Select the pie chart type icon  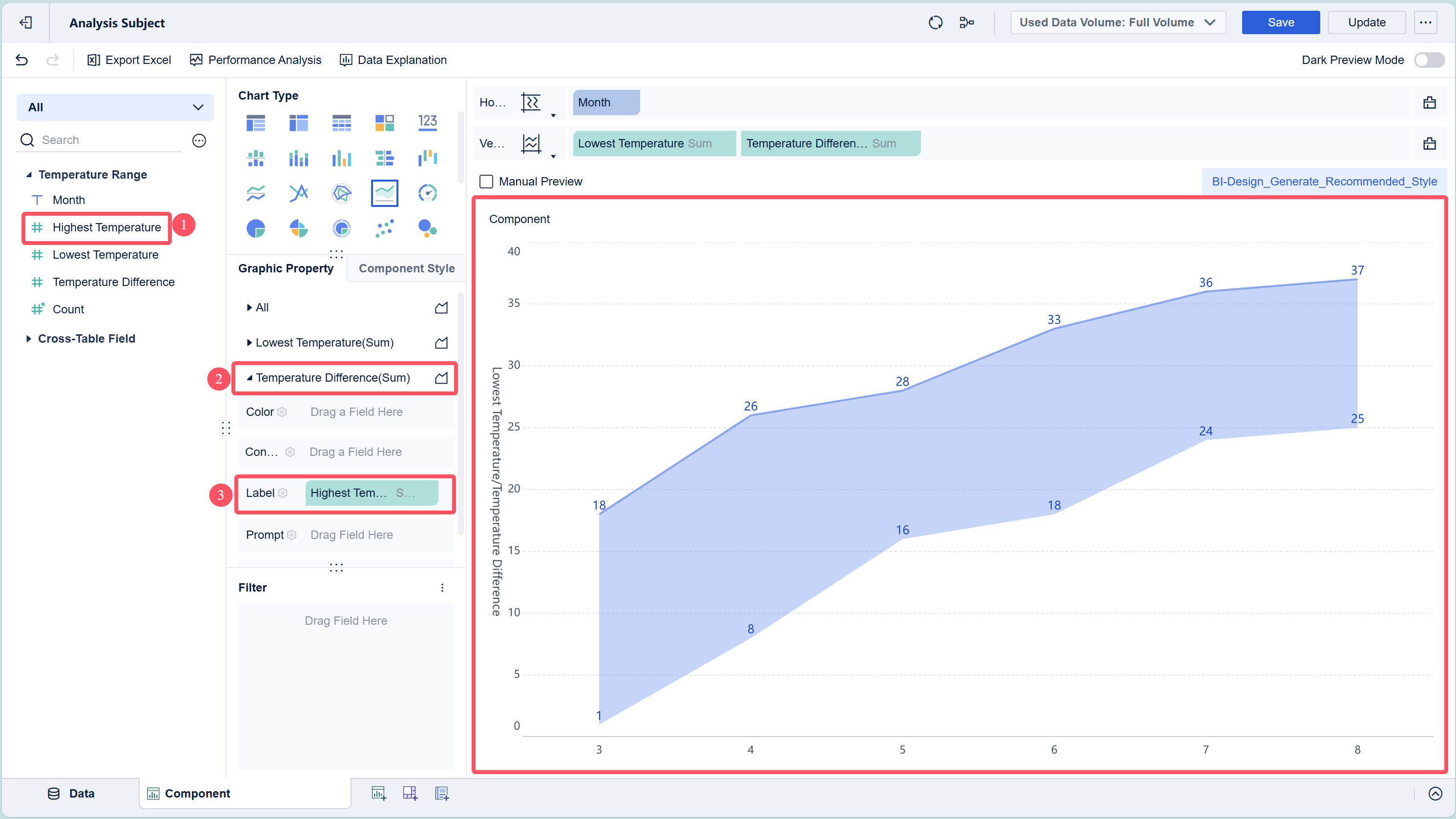point(255,228)
